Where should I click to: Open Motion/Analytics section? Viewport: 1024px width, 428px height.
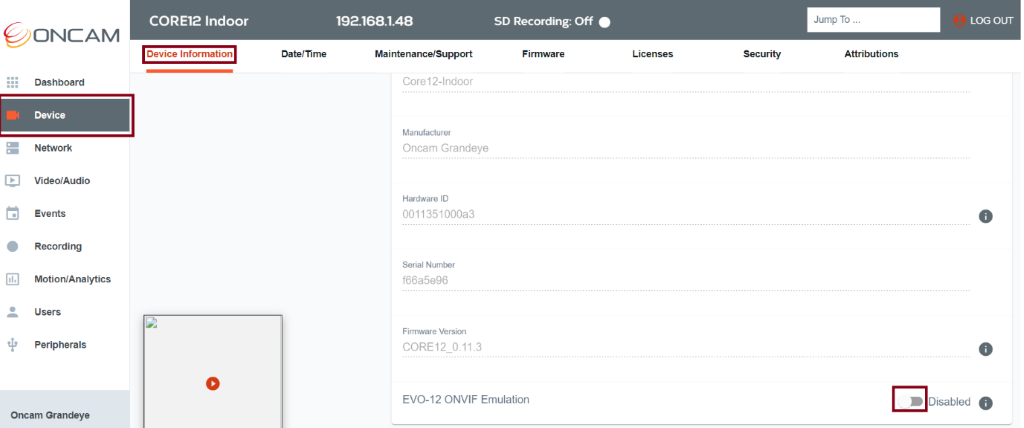[65, 279]
